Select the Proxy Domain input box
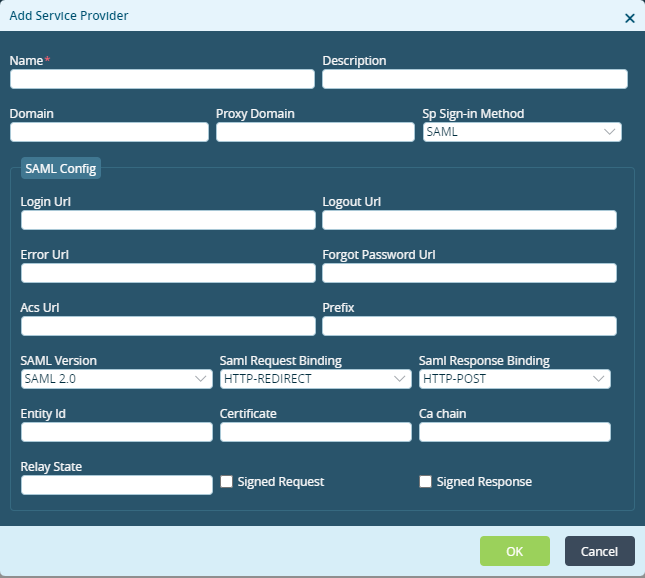This screenshot has width=645, height=578. click(315, 132)
